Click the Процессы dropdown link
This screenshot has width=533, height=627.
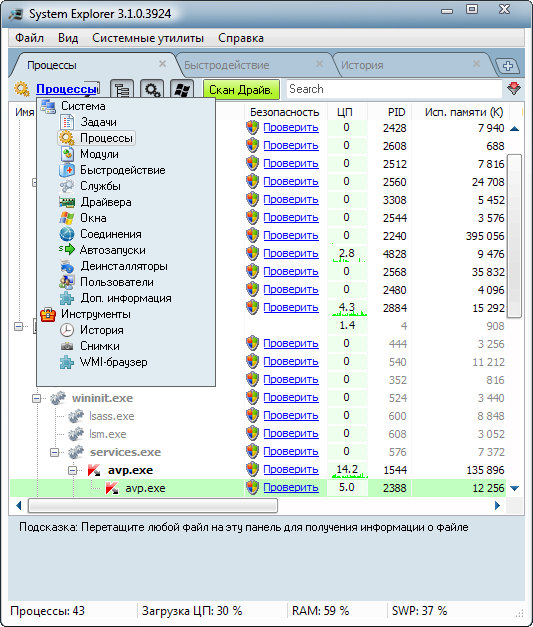pyautogui.click(x=67, y=89)
